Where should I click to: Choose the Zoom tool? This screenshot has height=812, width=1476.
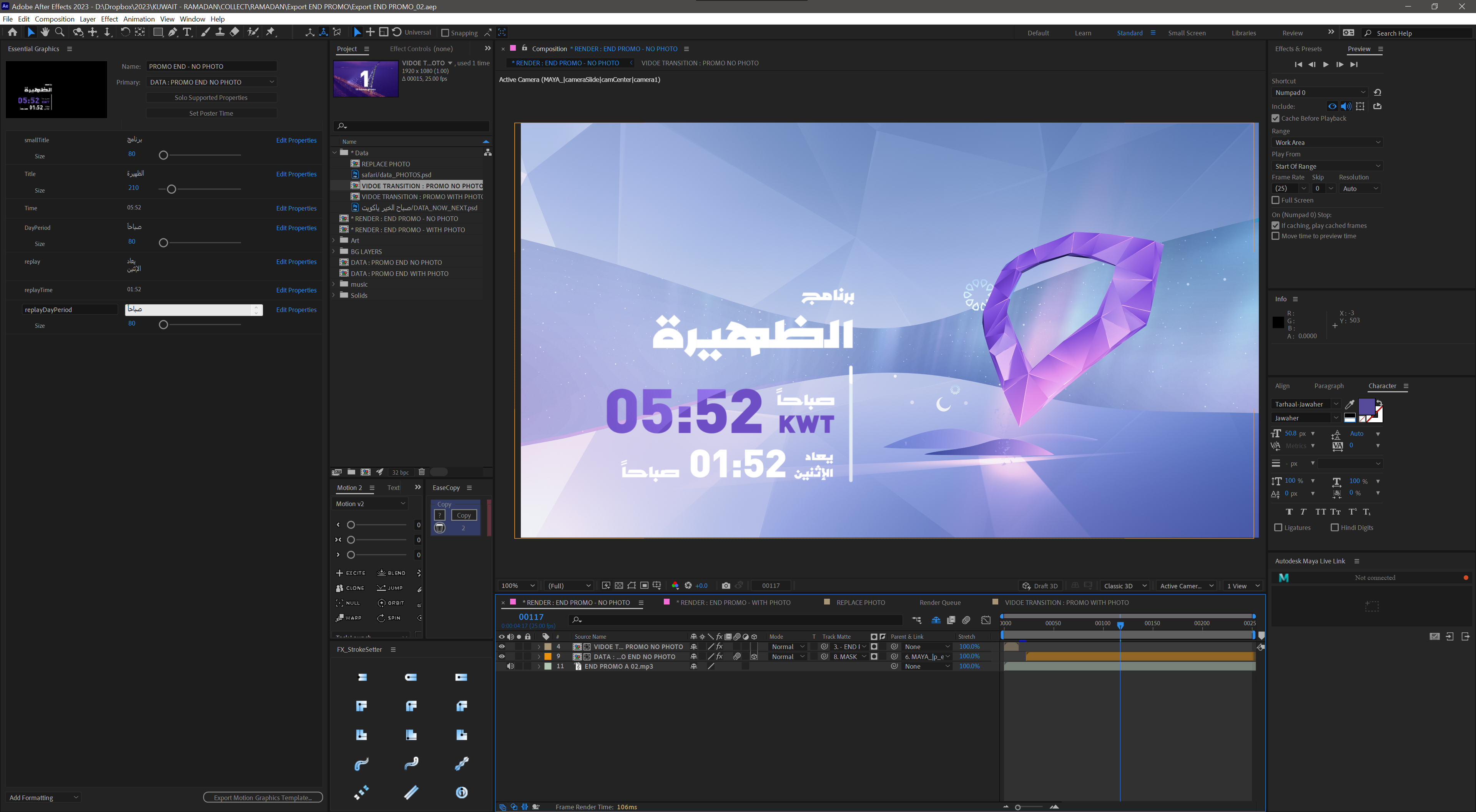point(59,33)
